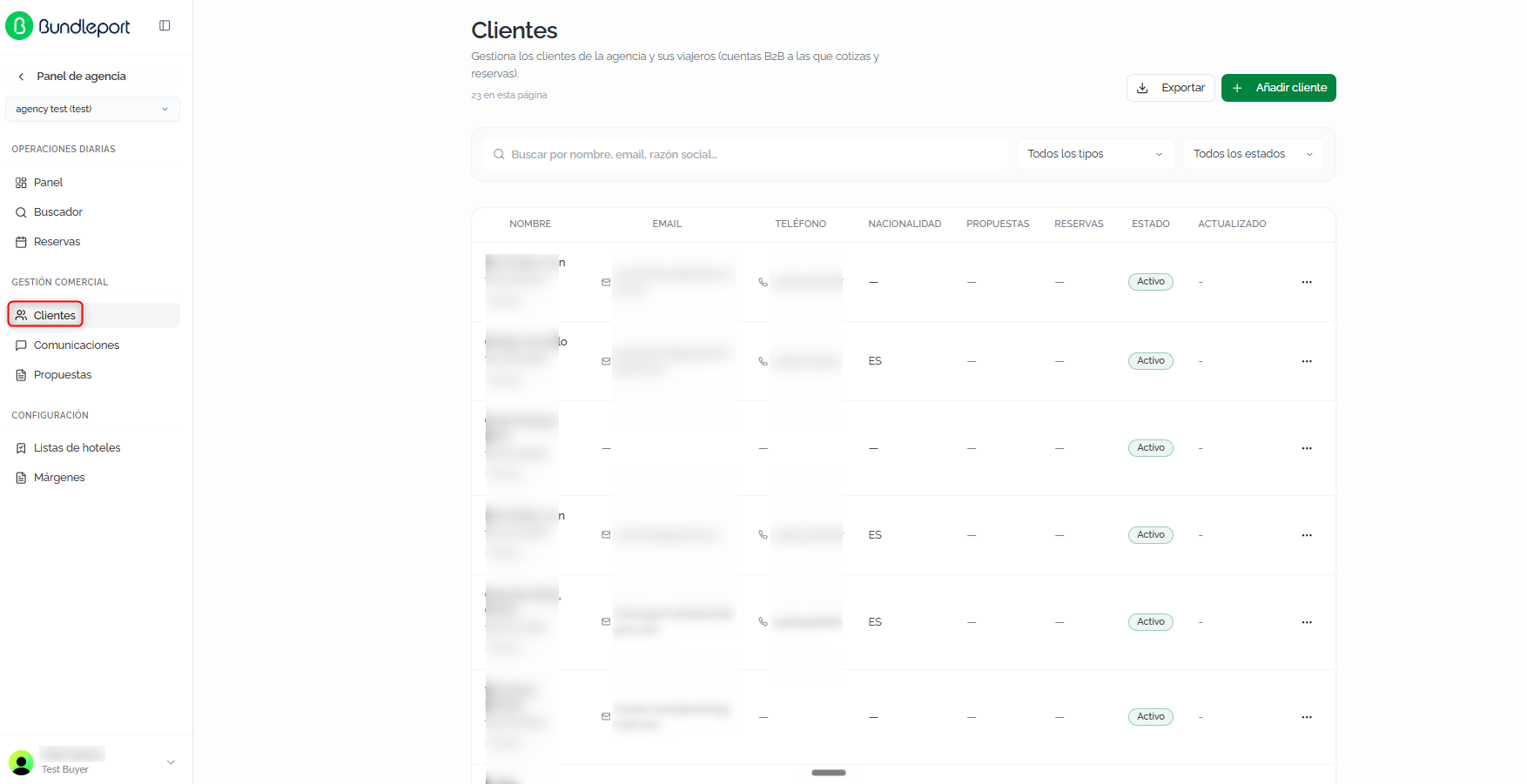Open the Todos los estados dropdown
The width and height of the screenshot is (1527, 784).
point(1253,154)
